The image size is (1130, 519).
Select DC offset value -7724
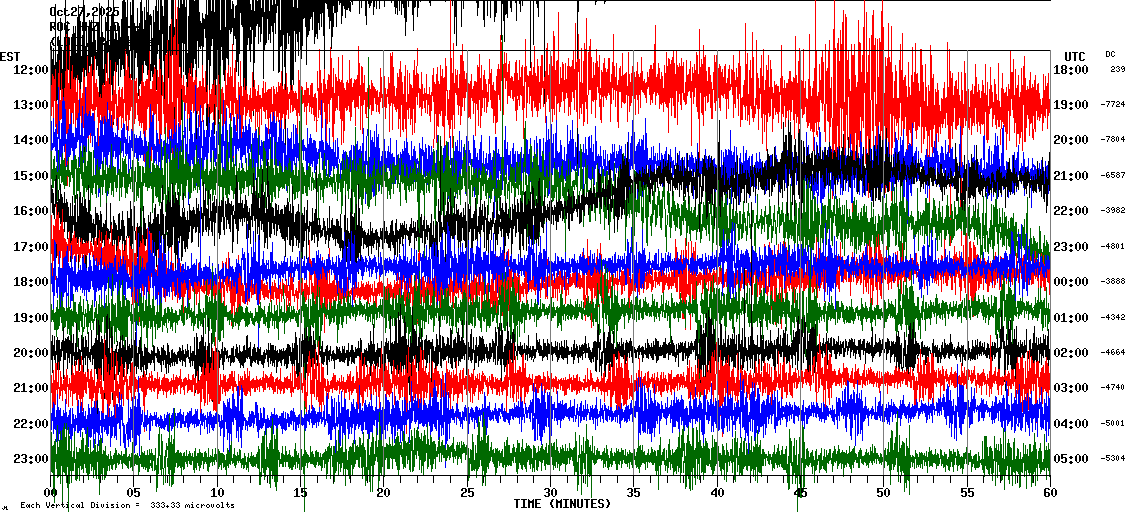pos(1113,105)
